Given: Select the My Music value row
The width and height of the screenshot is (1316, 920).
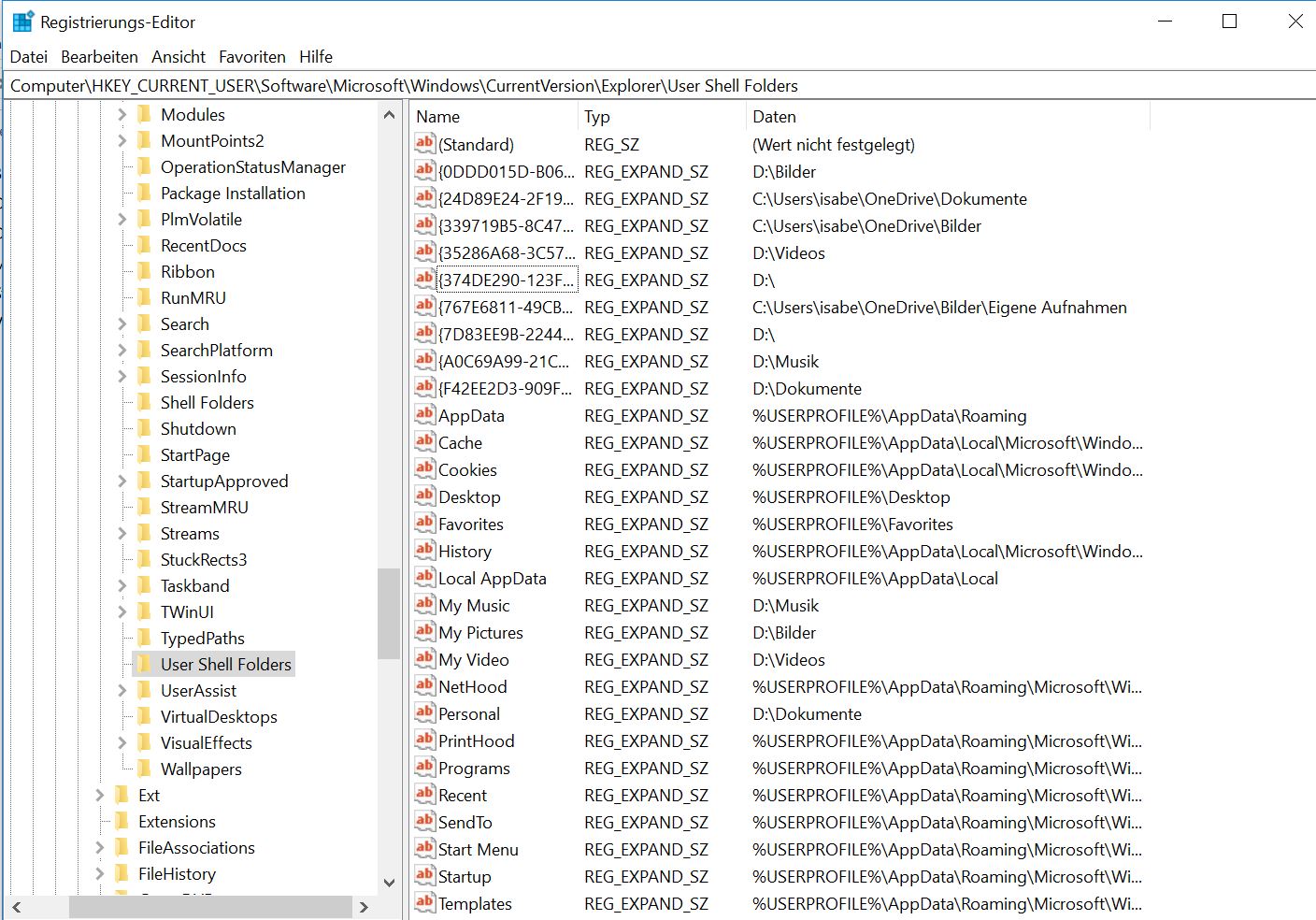Looking at the screenshot, I should [779, 605].
